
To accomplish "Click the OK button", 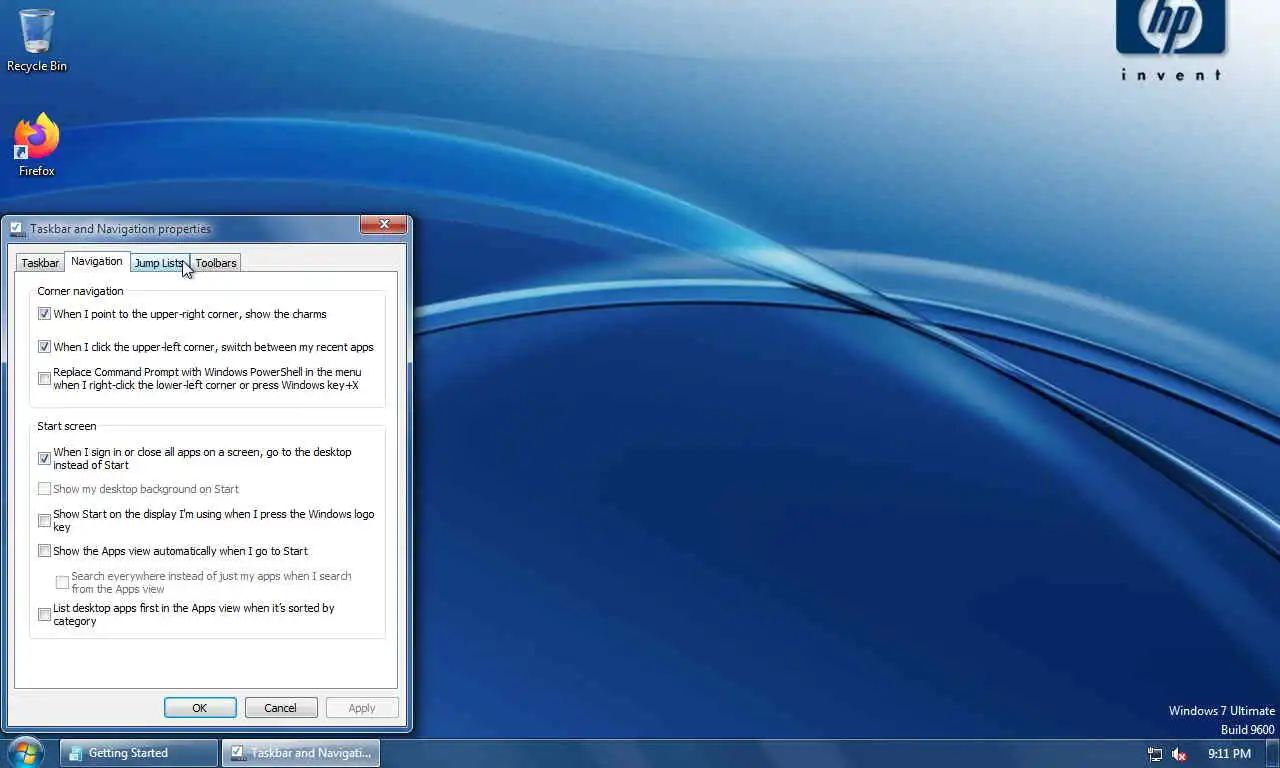I will point(200,708).
